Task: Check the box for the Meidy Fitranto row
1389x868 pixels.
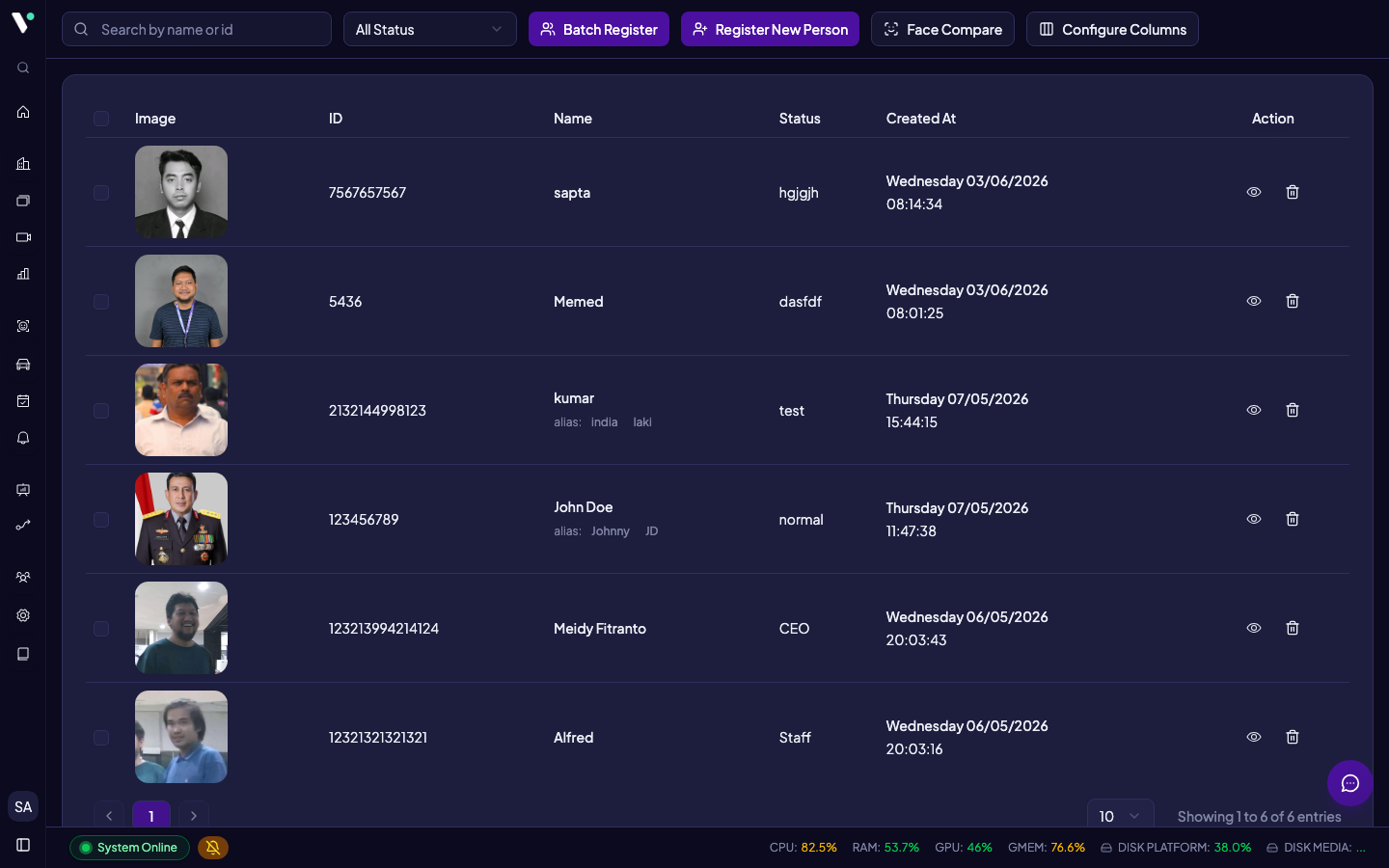Action: (x=101, y=629)
